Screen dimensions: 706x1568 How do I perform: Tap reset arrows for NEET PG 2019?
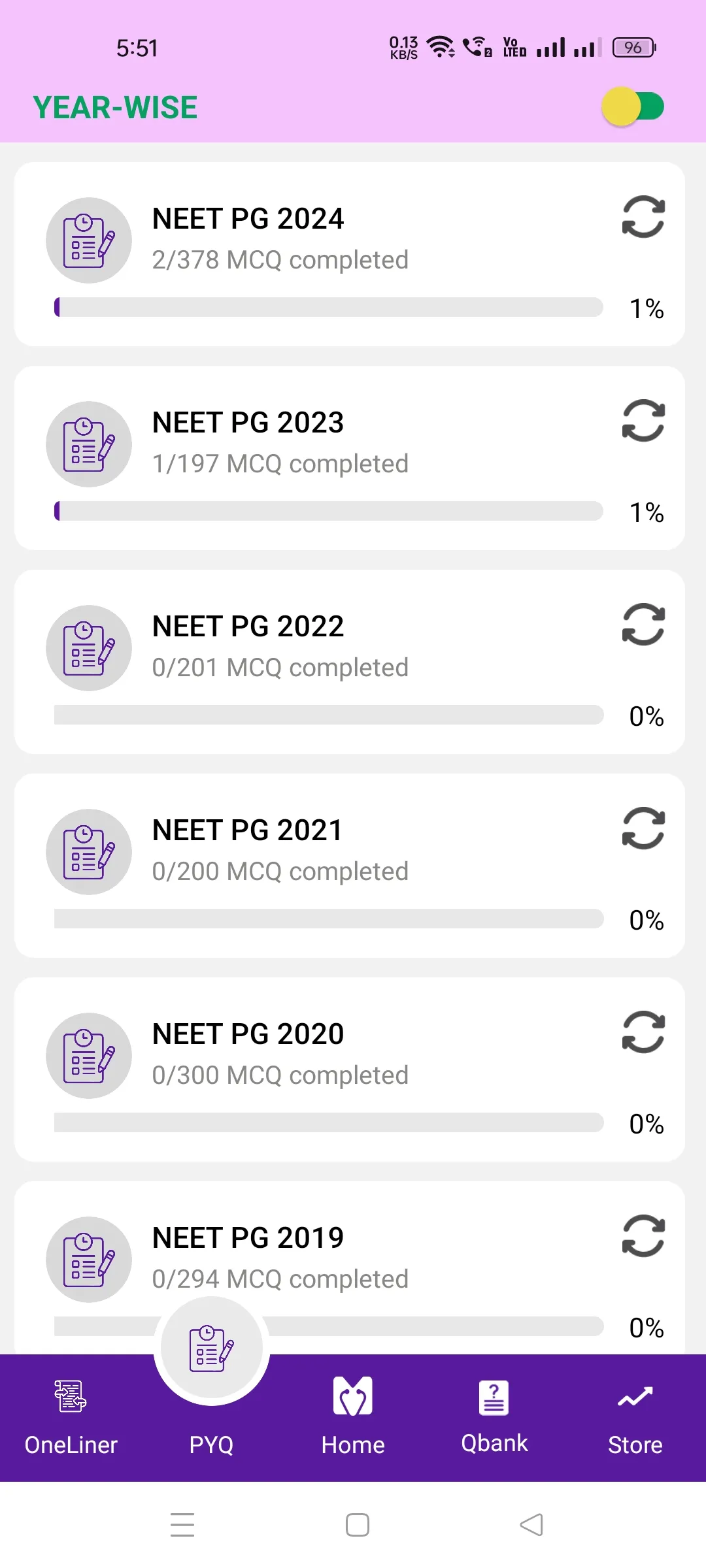pyautogui.click(x=643, y=1236)
